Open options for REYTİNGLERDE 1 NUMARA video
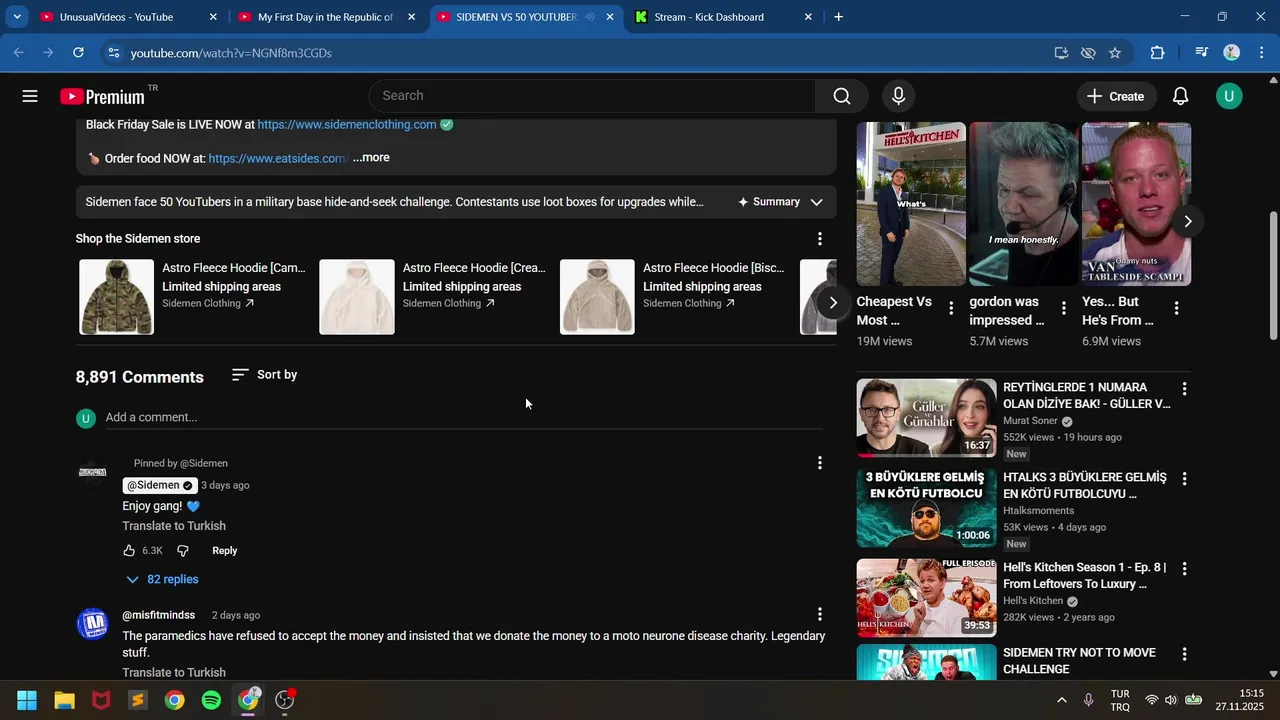This screenshot has height=720, width=1280. 1185,389
